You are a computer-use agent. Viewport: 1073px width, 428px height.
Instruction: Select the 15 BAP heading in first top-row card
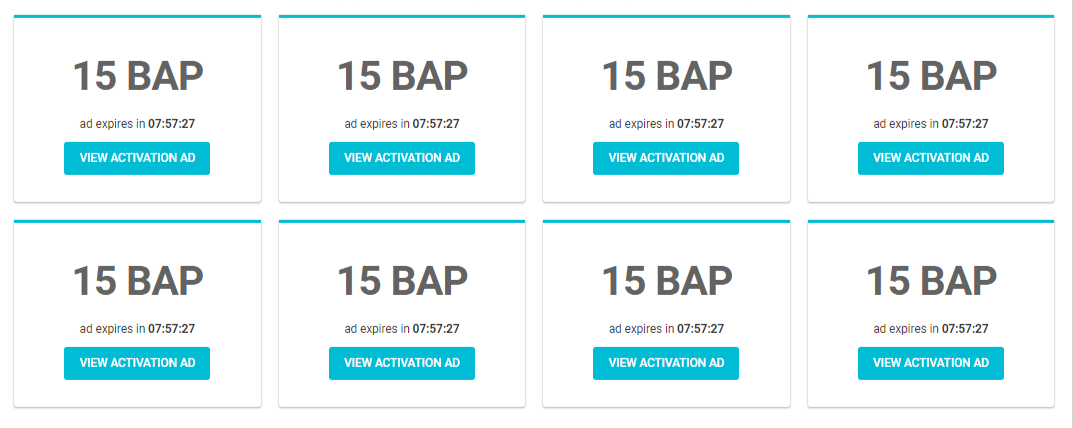pos(138,76)
